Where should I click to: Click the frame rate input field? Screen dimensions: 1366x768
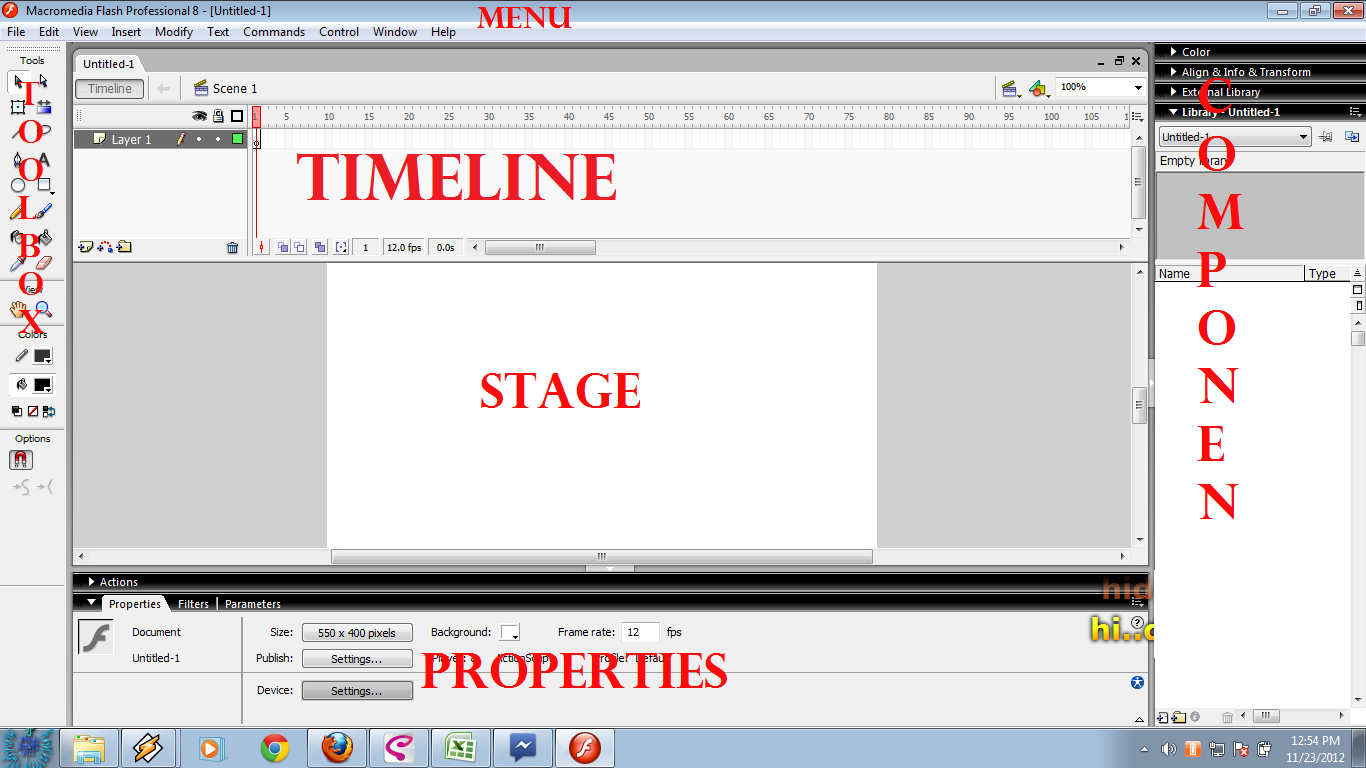coord(640,632)
